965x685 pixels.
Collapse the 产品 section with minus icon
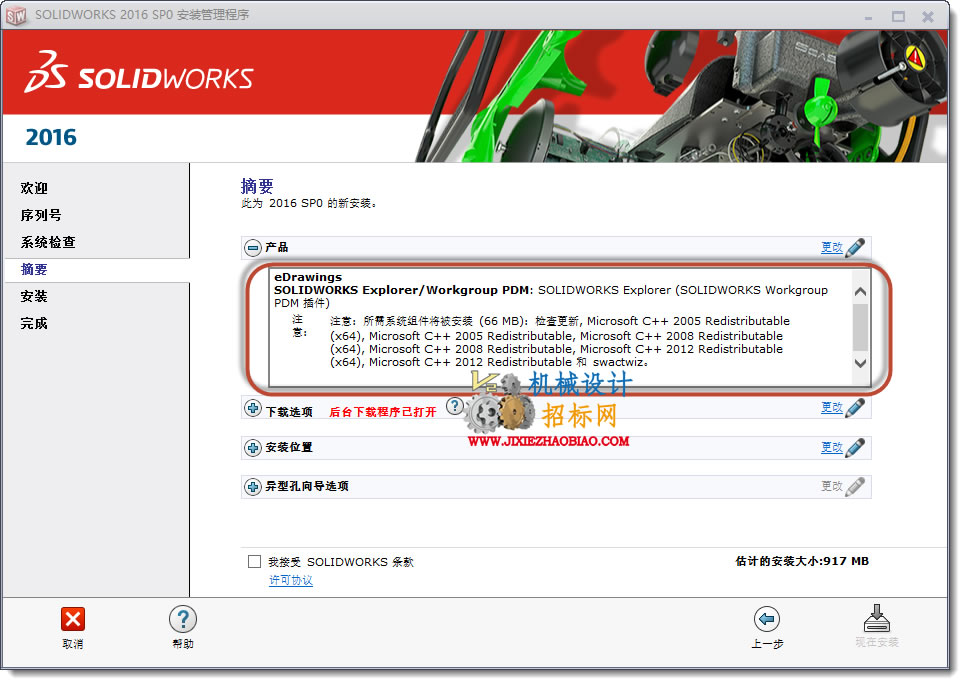tap(252, 248)
